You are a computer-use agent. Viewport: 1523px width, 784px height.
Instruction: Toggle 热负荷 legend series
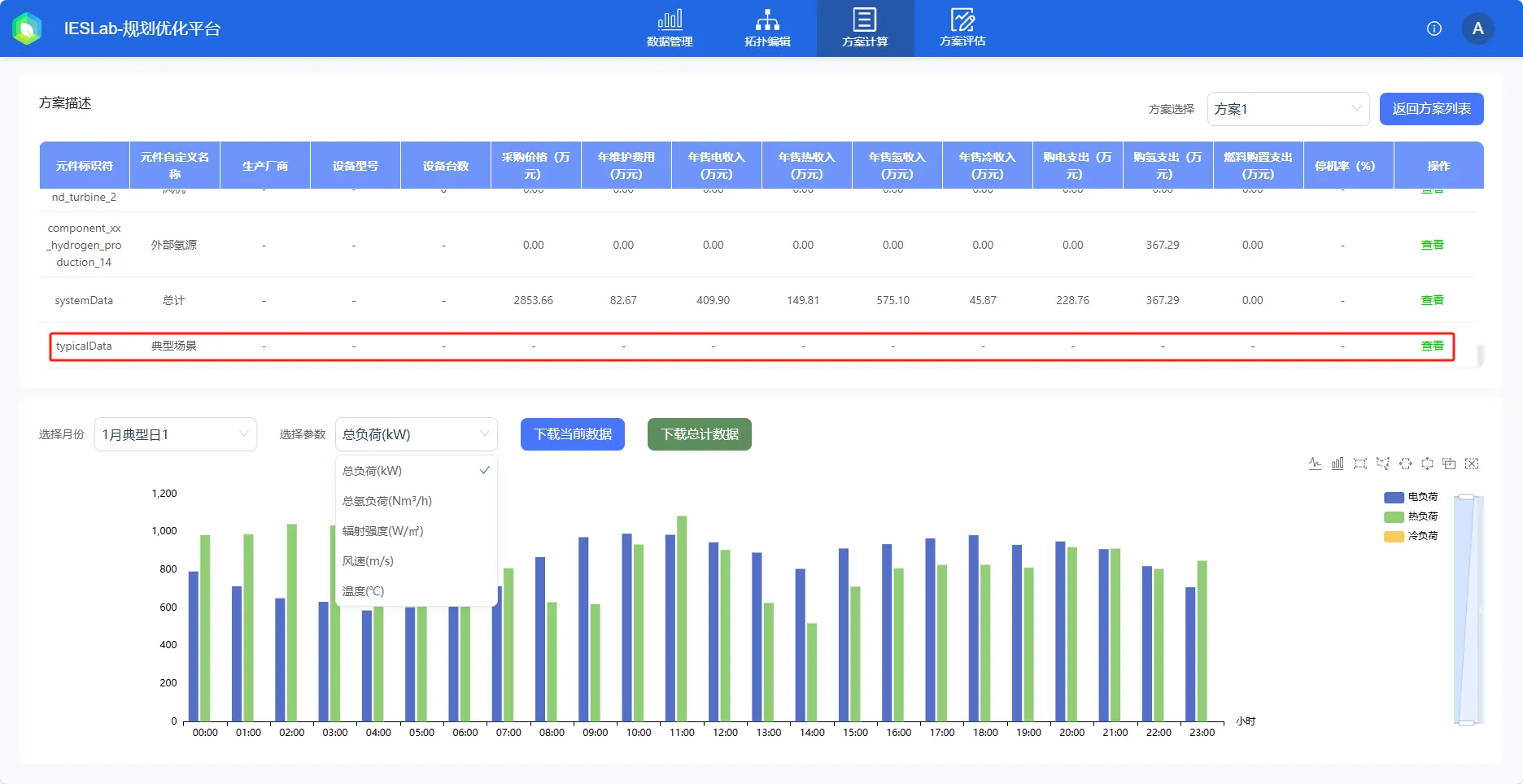[x=1411, y=516]
